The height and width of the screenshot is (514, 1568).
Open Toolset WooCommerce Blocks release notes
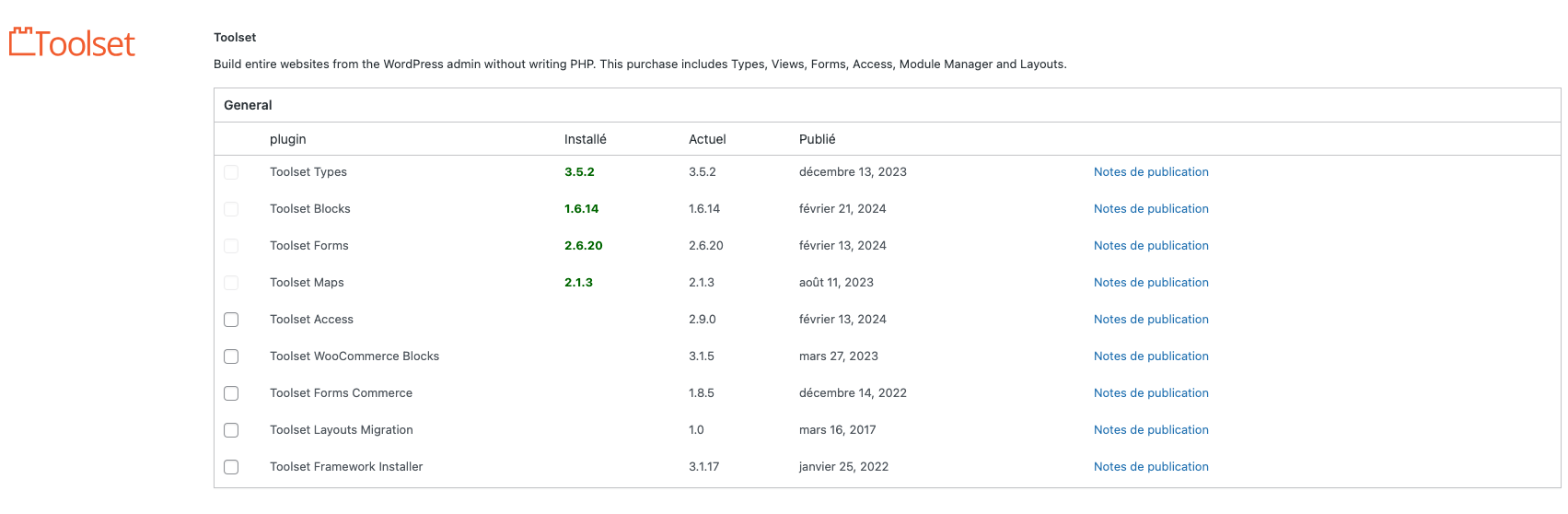click(x=1150, y=356)
